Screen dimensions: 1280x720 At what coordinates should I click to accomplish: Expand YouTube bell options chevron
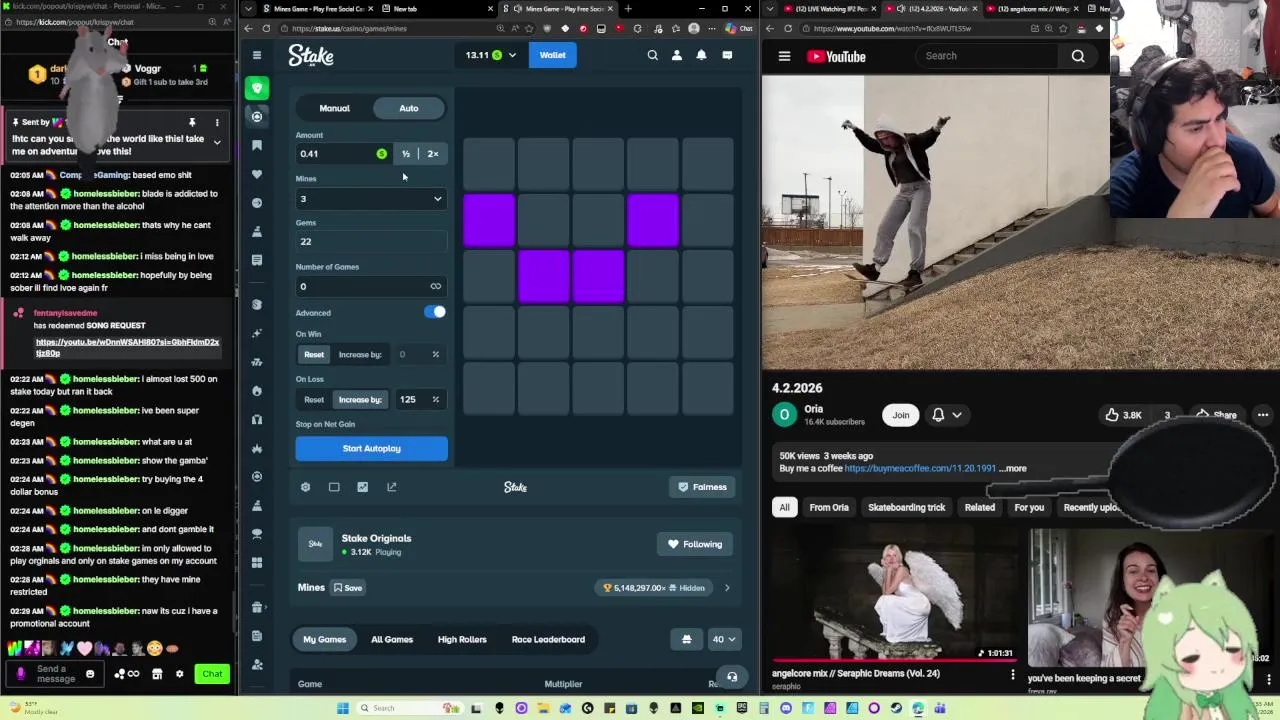pos(957,415)
